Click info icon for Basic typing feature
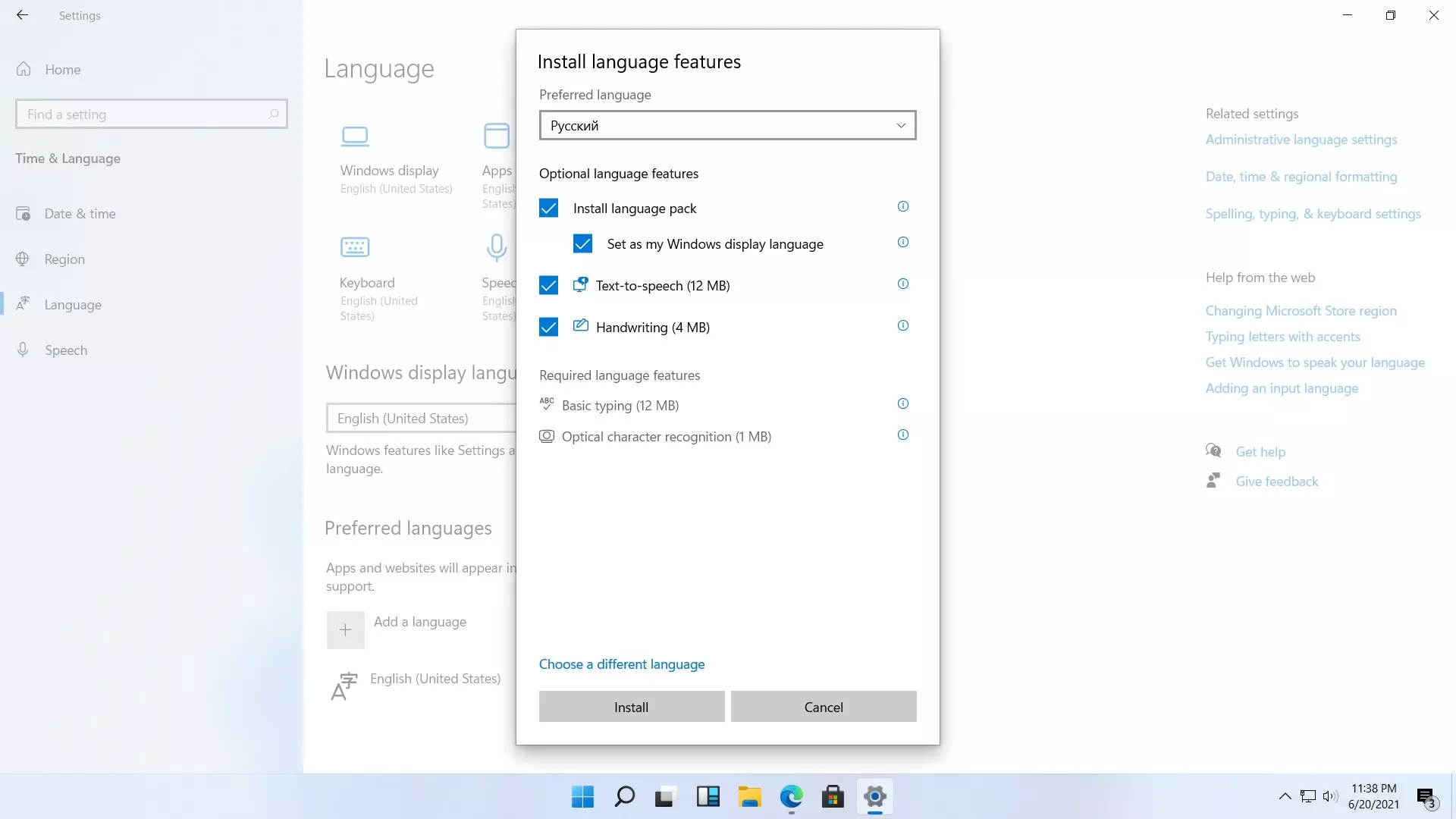Screen dimensions: 1456x819 [x=902, y=403]
